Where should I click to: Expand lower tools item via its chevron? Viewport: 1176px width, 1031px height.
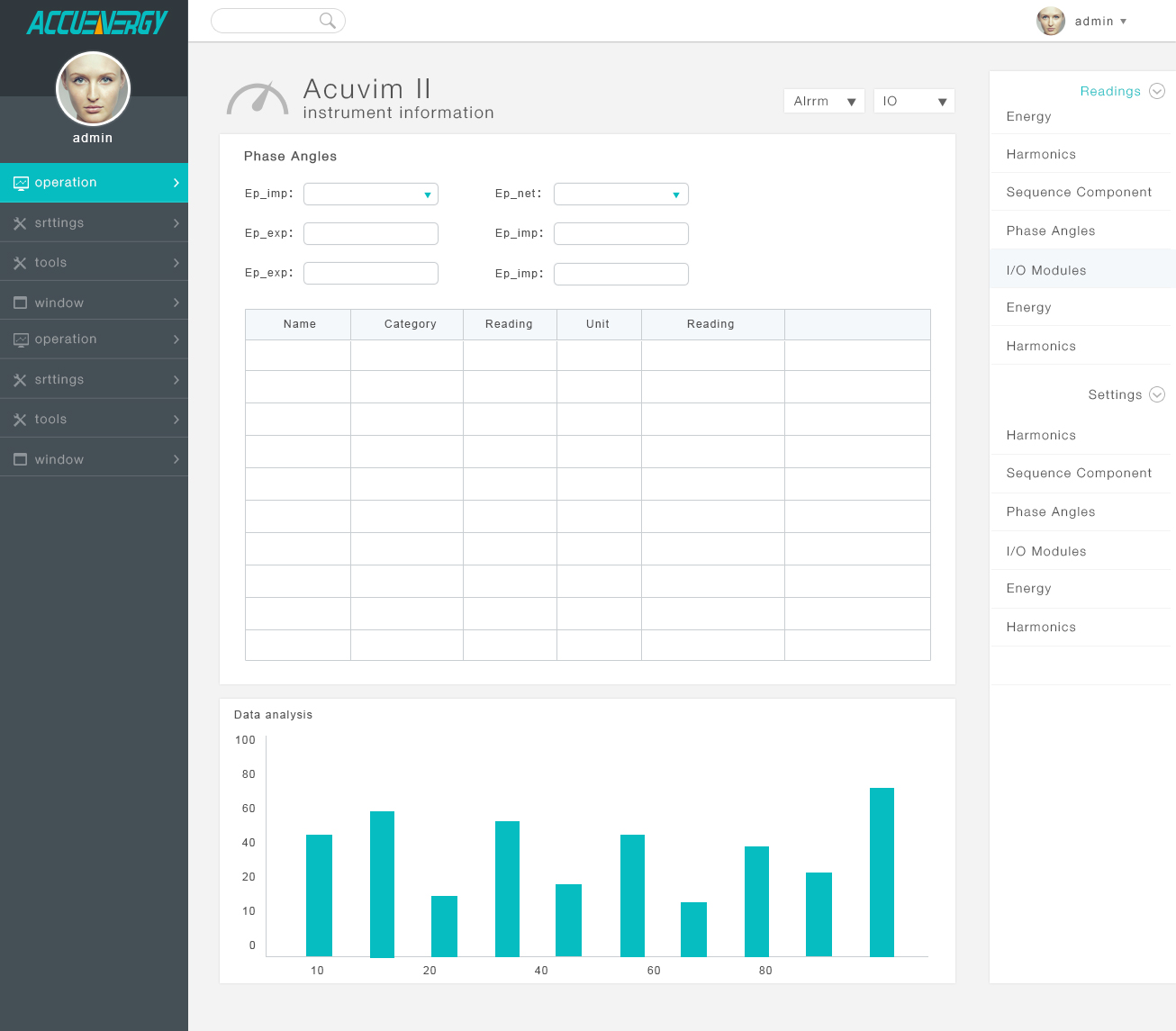(x=176, y=420)
